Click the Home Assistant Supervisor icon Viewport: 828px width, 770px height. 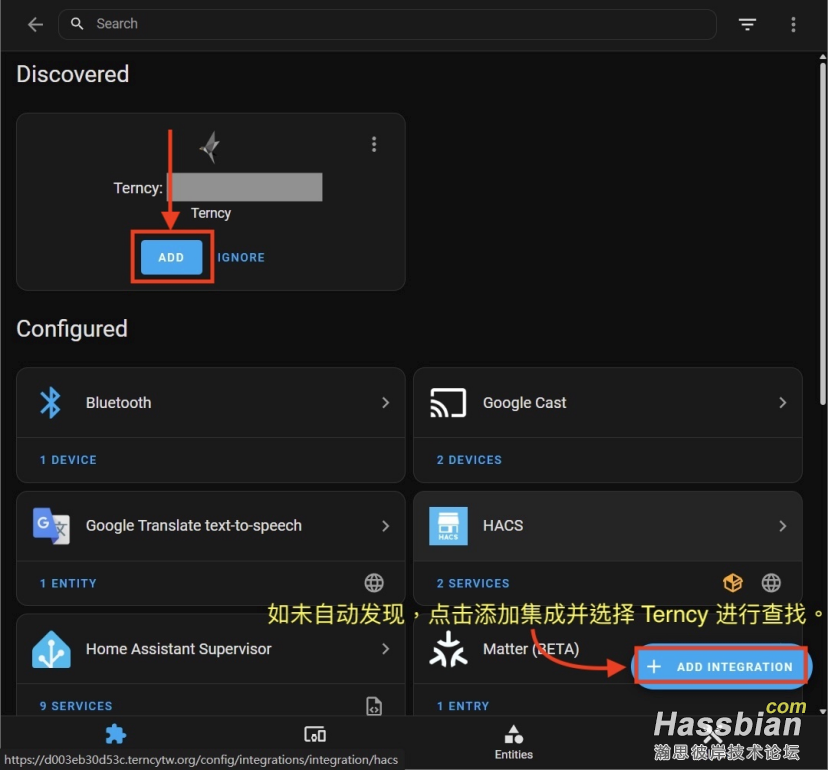(x=51, y=649)
